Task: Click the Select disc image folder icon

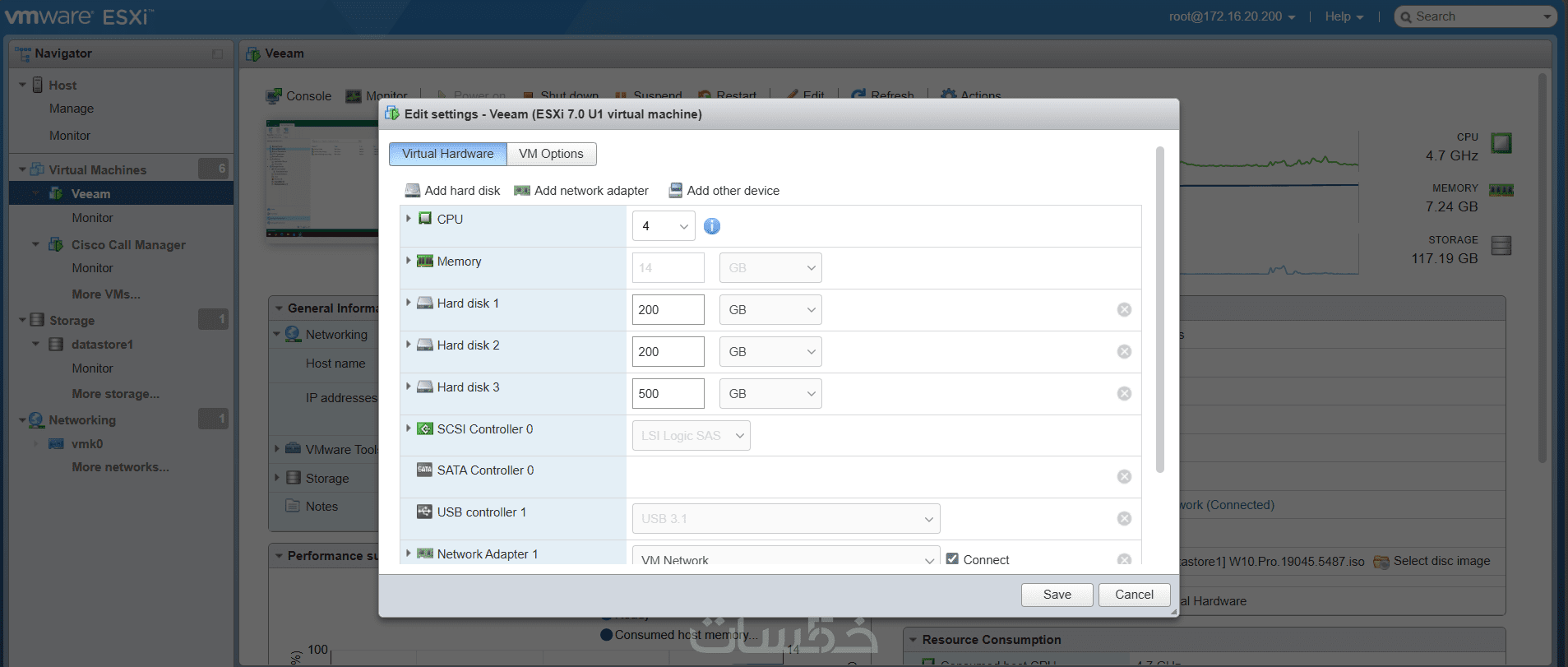Action: pyautogui.click(x=1381, y=562)
